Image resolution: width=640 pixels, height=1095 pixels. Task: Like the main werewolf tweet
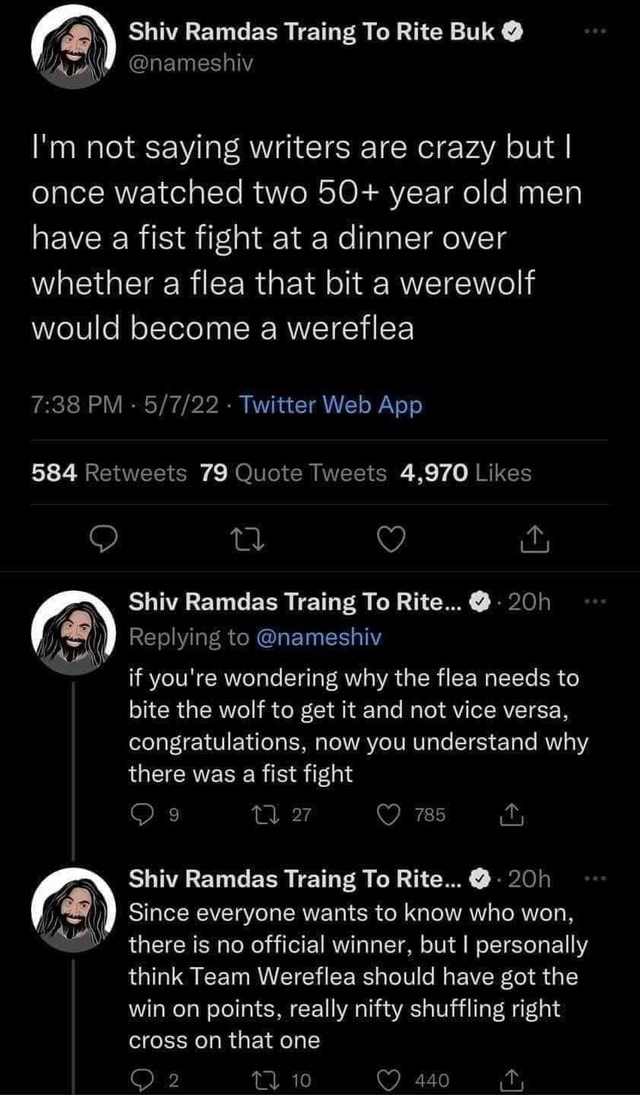pyautogui.click(x=390, y=540)
